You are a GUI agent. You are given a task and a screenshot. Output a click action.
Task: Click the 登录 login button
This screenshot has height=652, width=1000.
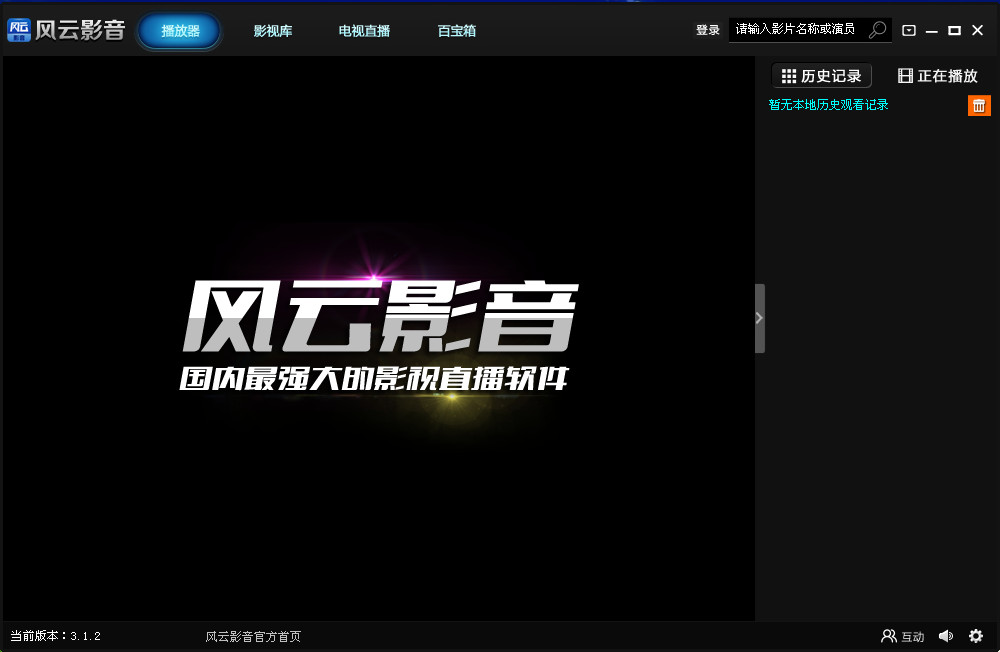point(707,29)
